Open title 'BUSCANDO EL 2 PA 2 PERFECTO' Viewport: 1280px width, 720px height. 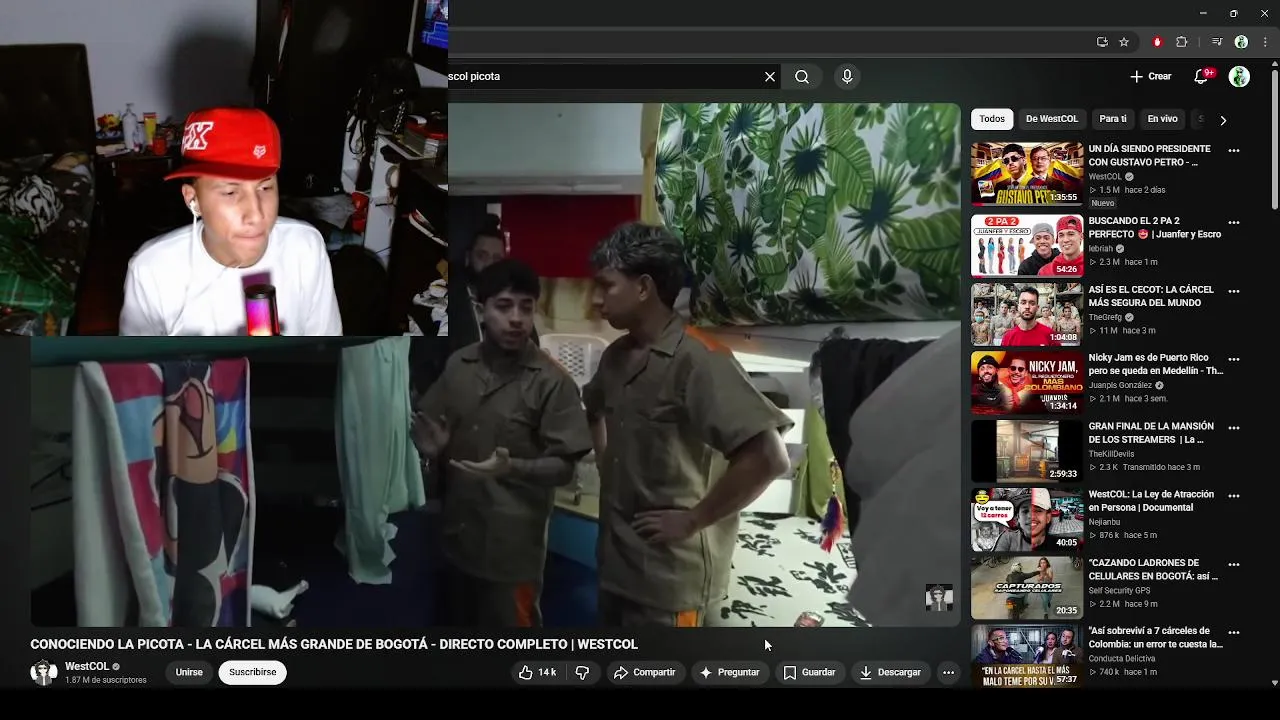point(1155,227)
